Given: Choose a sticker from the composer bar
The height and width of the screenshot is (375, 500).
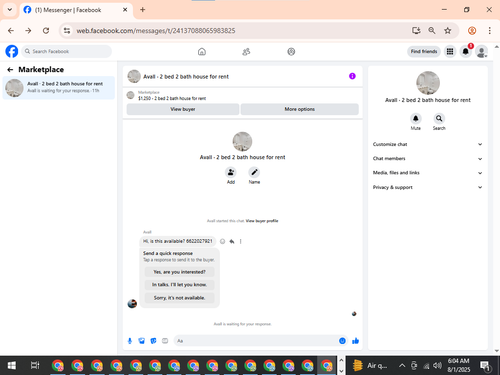Looking at the screenshot, I should [153, 341].
